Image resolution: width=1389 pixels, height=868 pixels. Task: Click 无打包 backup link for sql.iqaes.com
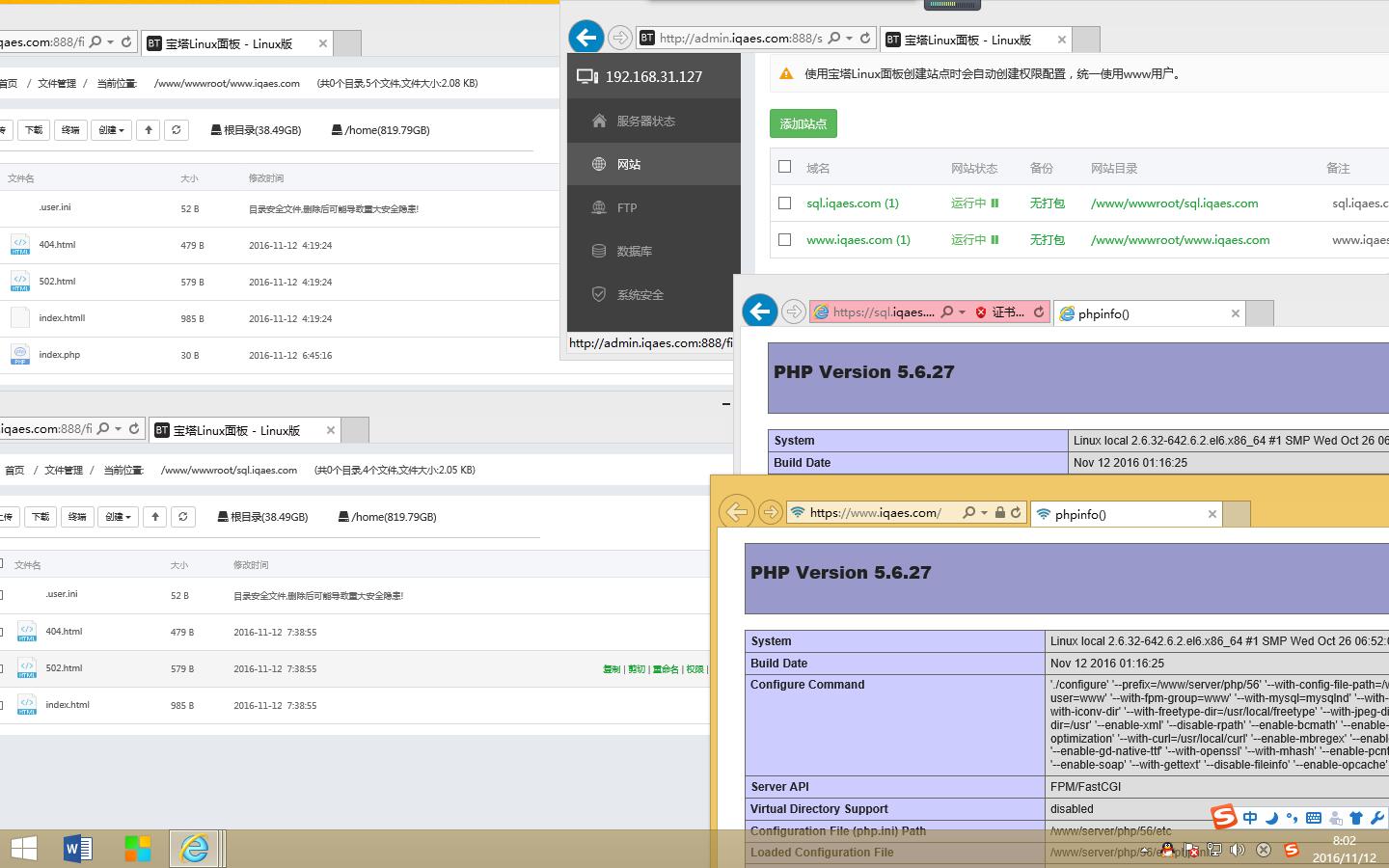pos(1048,203)
